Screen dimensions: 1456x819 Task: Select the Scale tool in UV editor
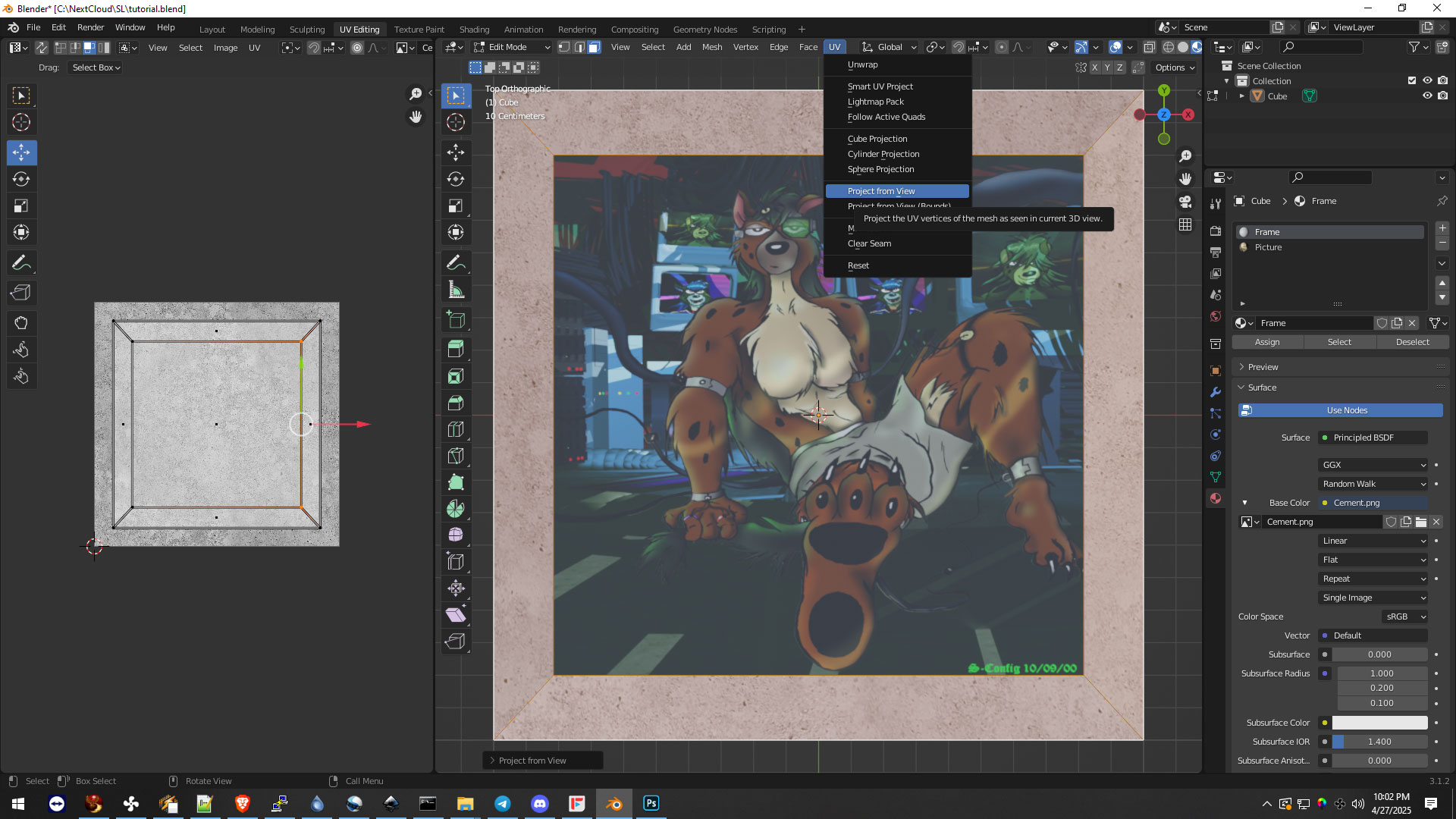pyautogui.click(x=21, y=206)
